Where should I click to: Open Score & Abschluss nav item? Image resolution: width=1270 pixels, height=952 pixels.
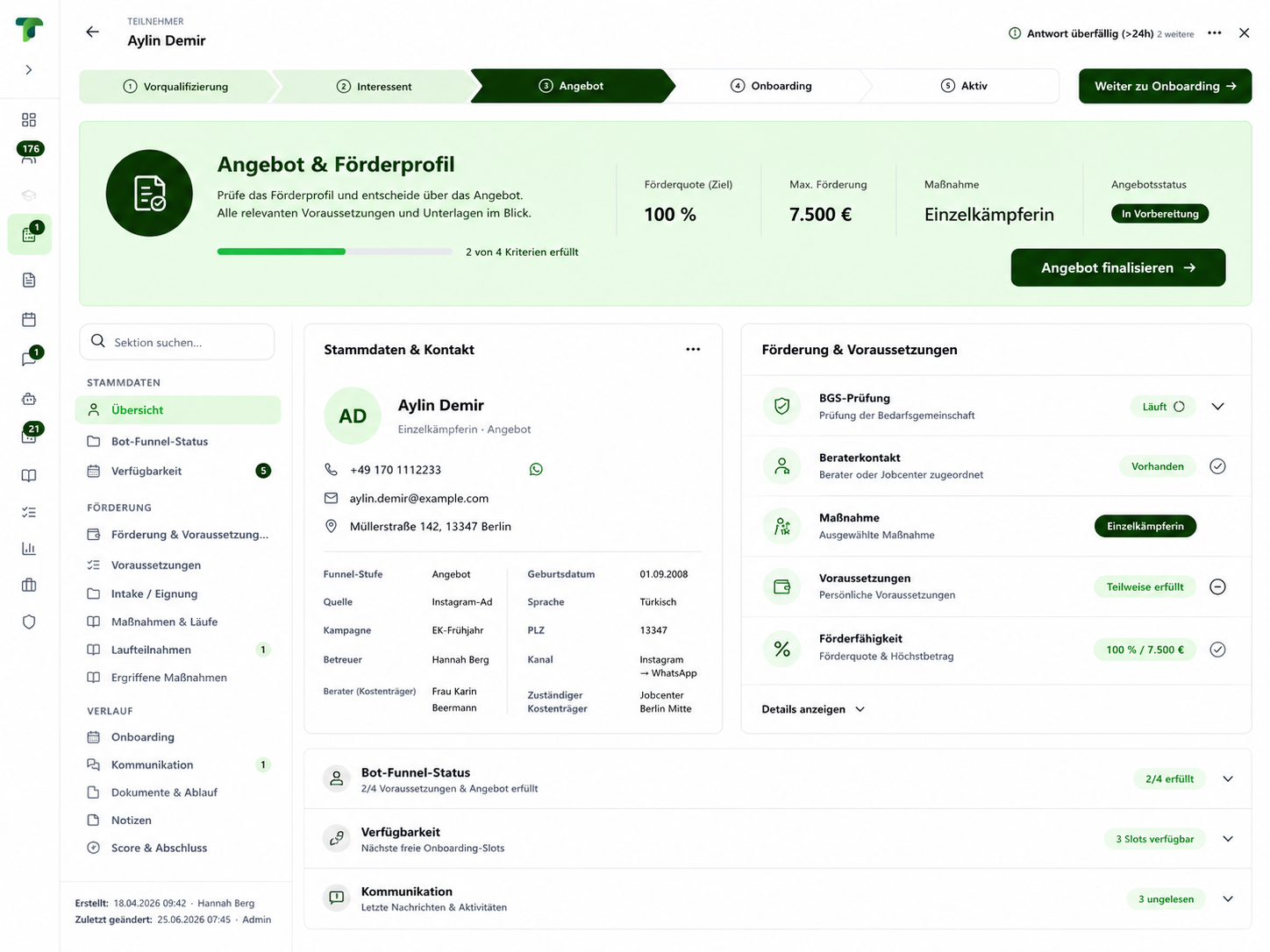point(178,848)
